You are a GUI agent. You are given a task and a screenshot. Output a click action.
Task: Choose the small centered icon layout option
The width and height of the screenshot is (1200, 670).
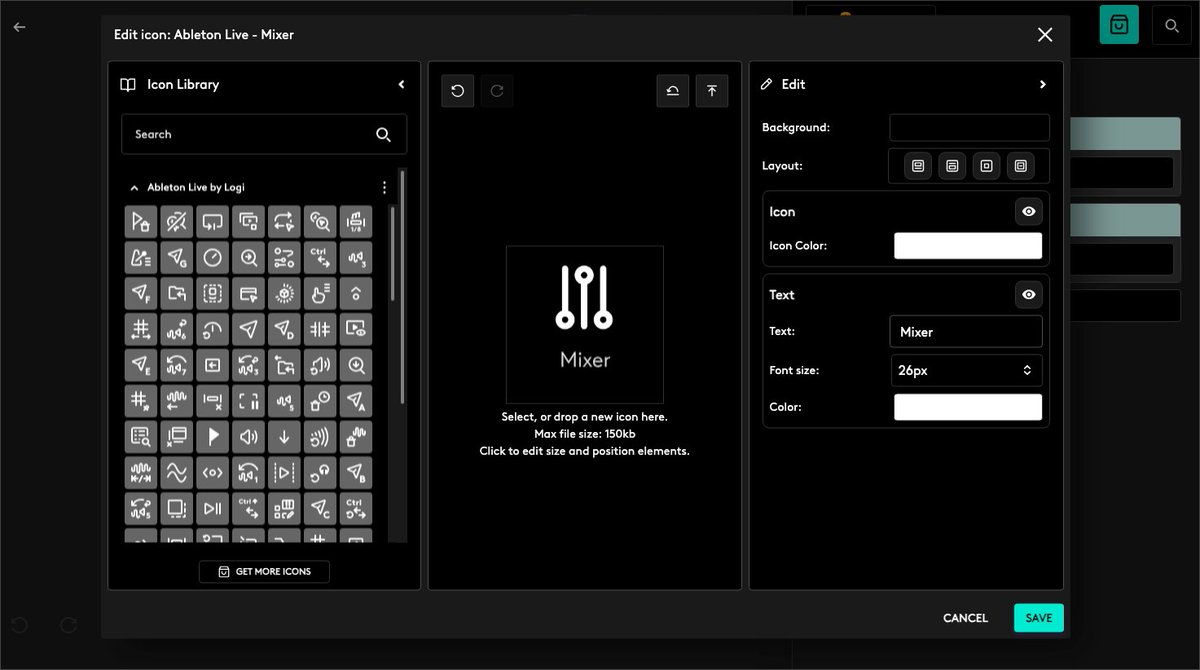[986, 166]
